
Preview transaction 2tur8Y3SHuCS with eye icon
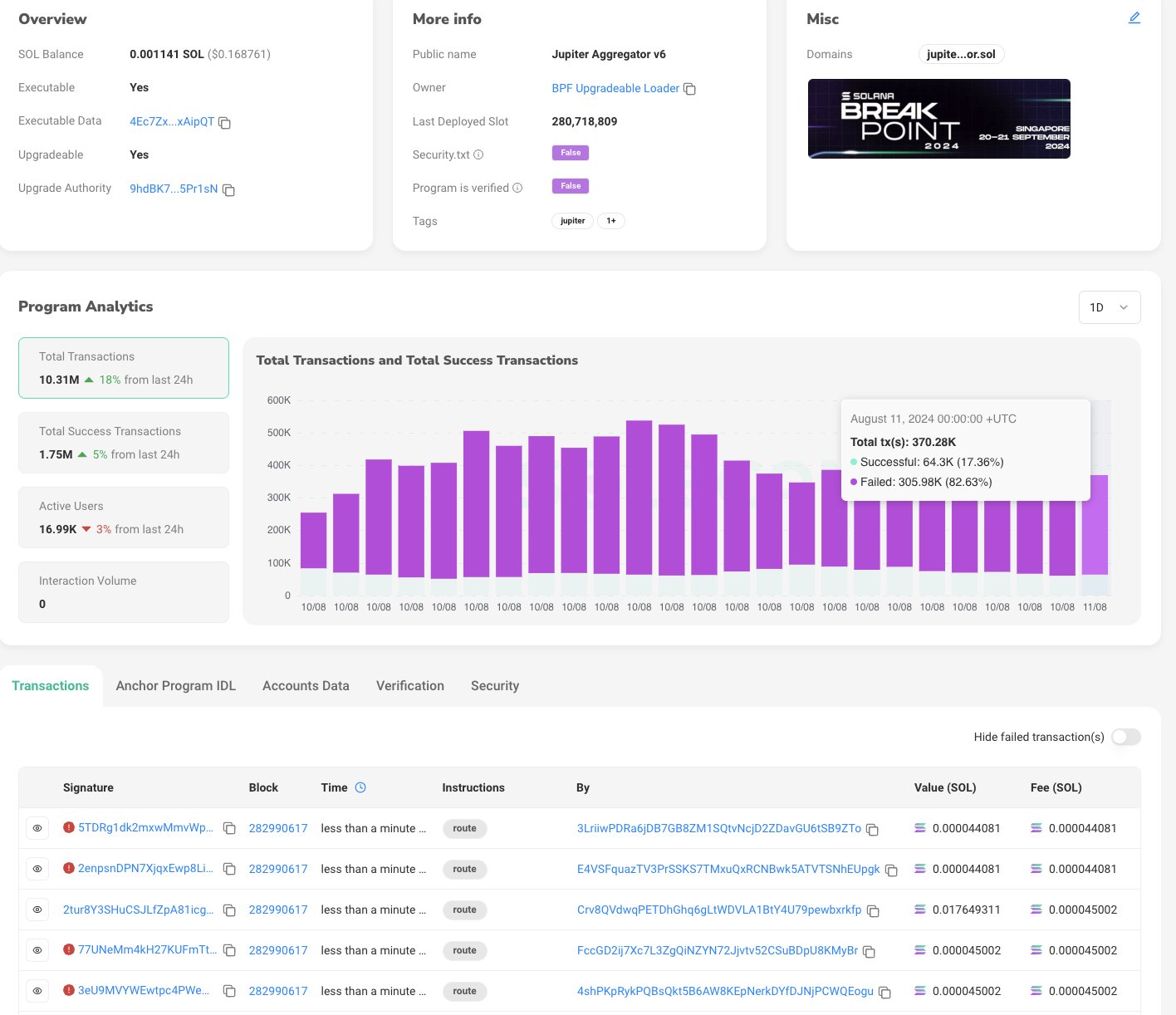37,910
